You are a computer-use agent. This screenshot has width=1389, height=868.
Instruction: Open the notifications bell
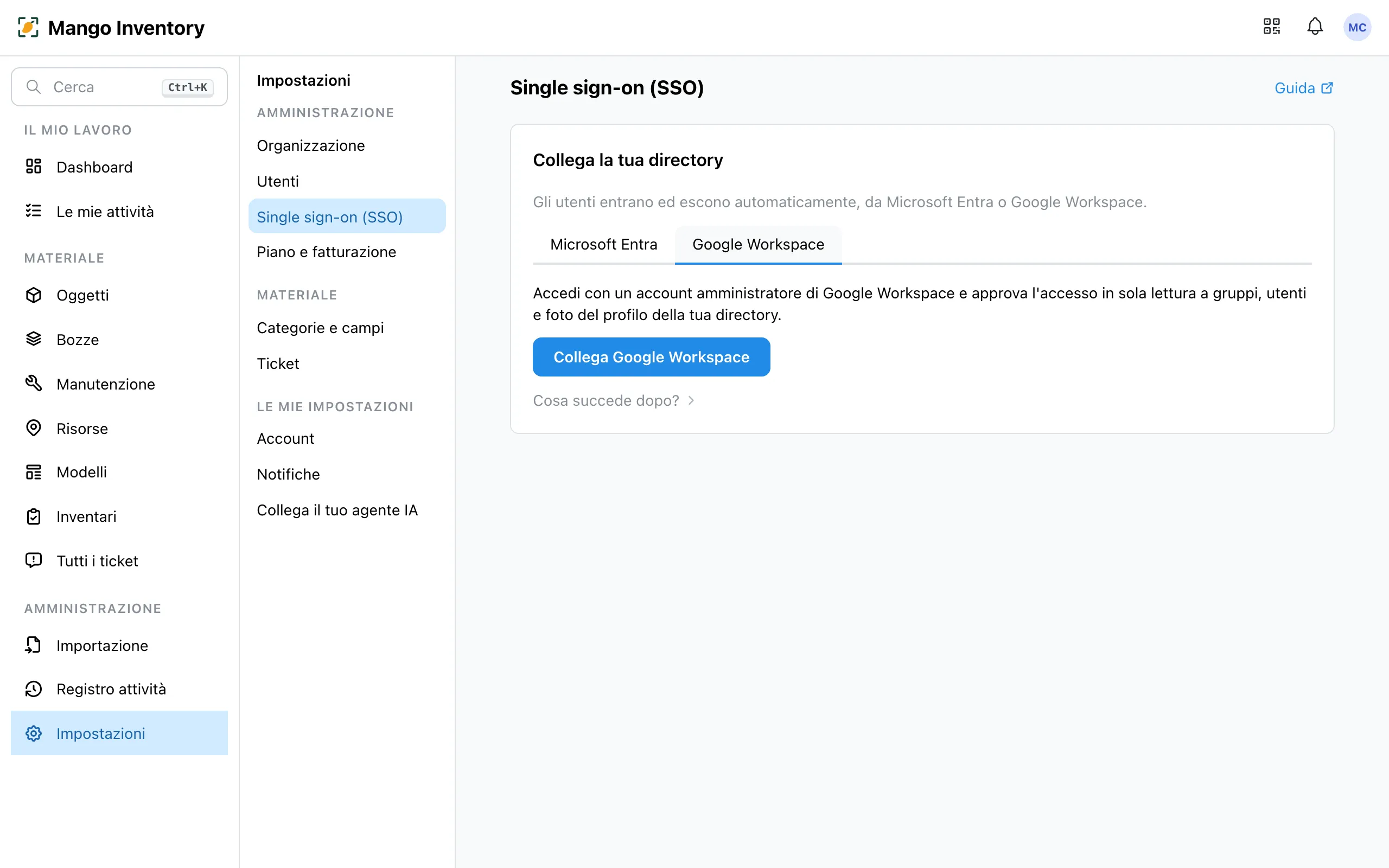1315,27
